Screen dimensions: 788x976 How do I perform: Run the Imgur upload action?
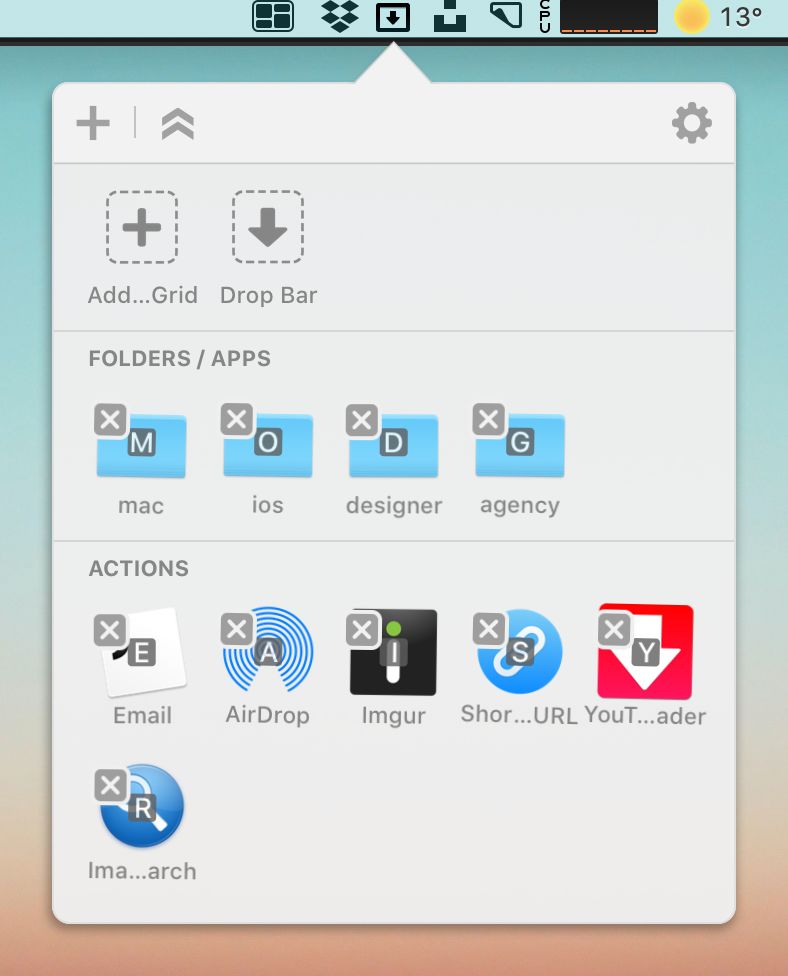click(393, 652)
